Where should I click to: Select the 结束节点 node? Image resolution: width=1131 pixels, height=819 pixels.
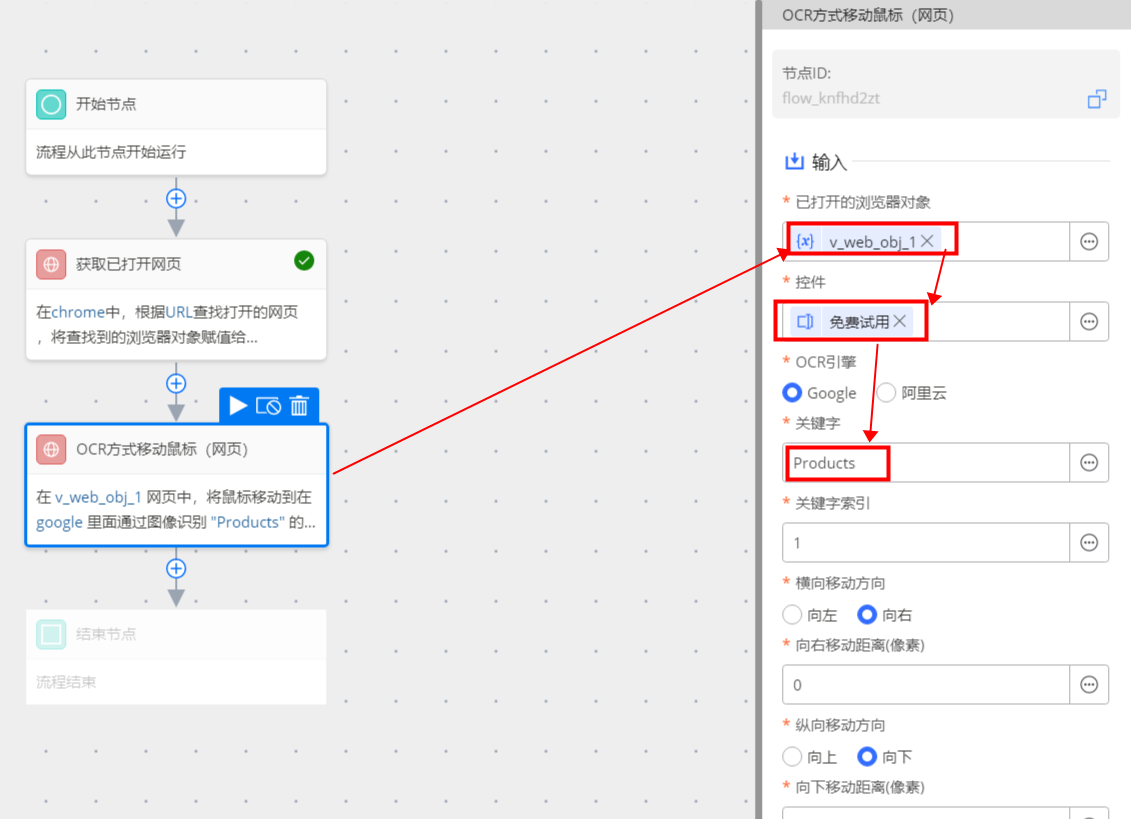point(176,657)
